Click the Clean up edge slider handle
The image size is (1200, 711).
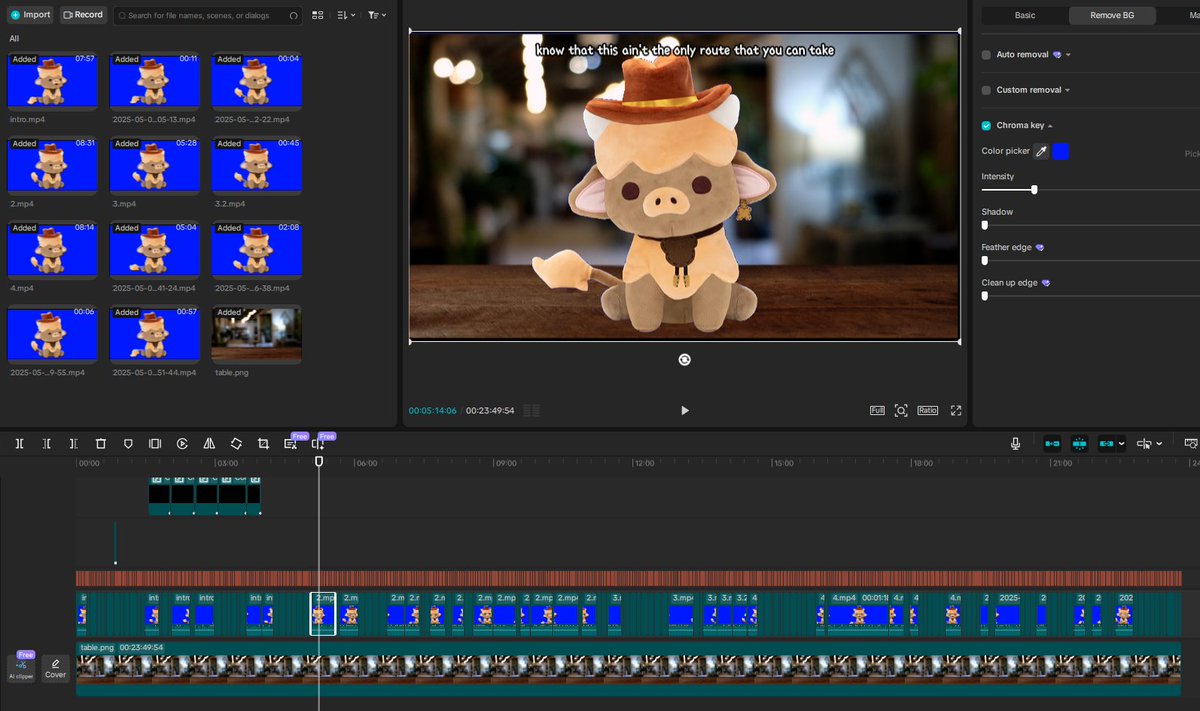[x=985, y=296]
